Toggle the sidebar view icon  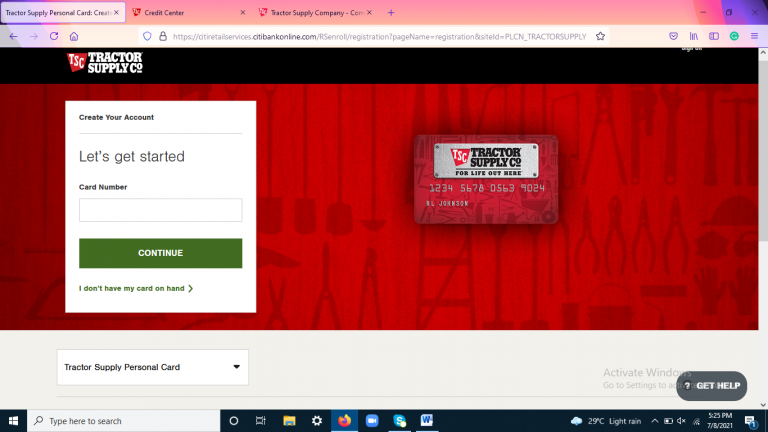coord(714,36)
